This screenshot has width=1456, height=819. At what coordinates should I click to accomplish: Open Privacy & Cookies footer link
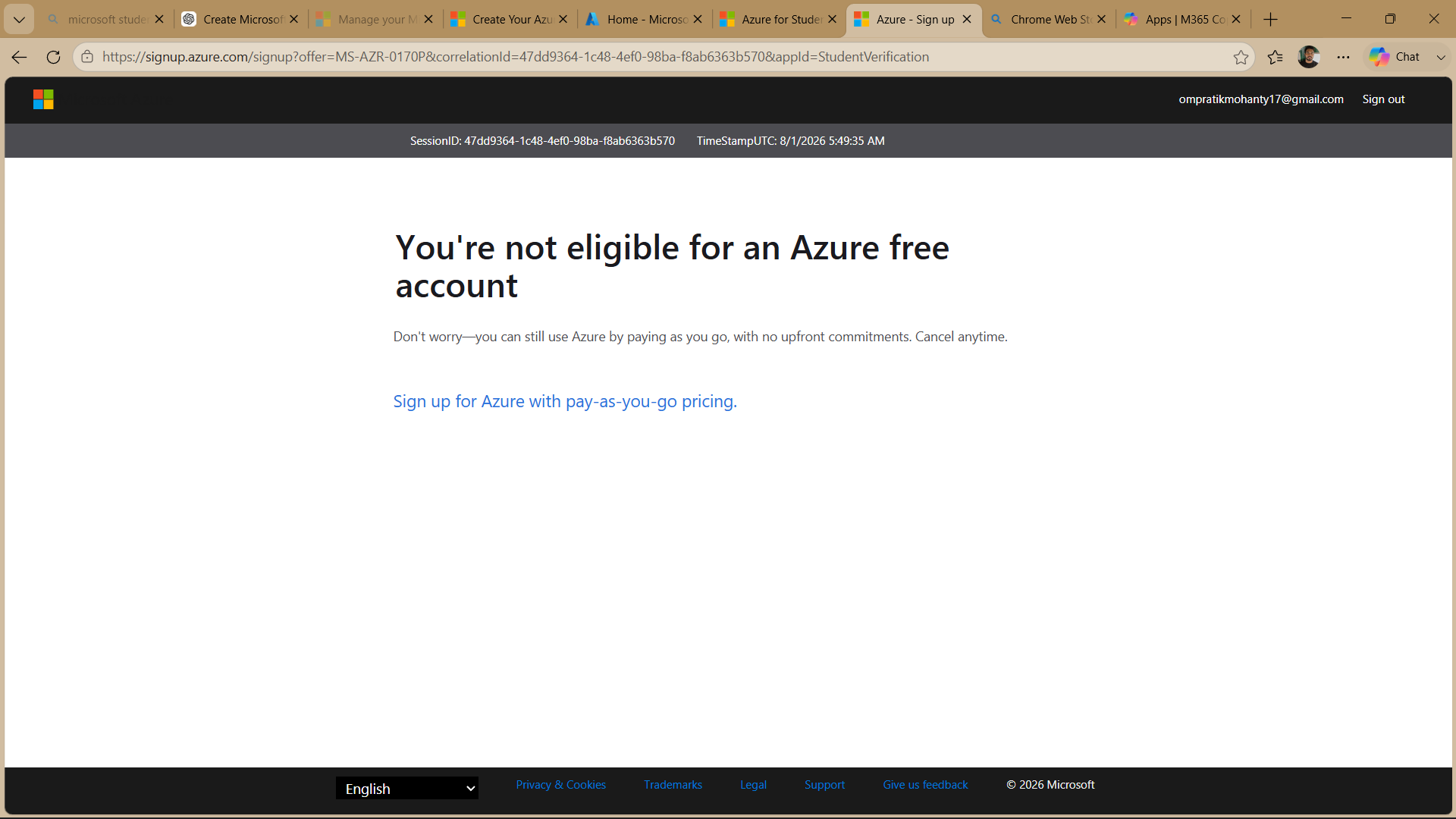pyautogui.click(x=561, y=785)
